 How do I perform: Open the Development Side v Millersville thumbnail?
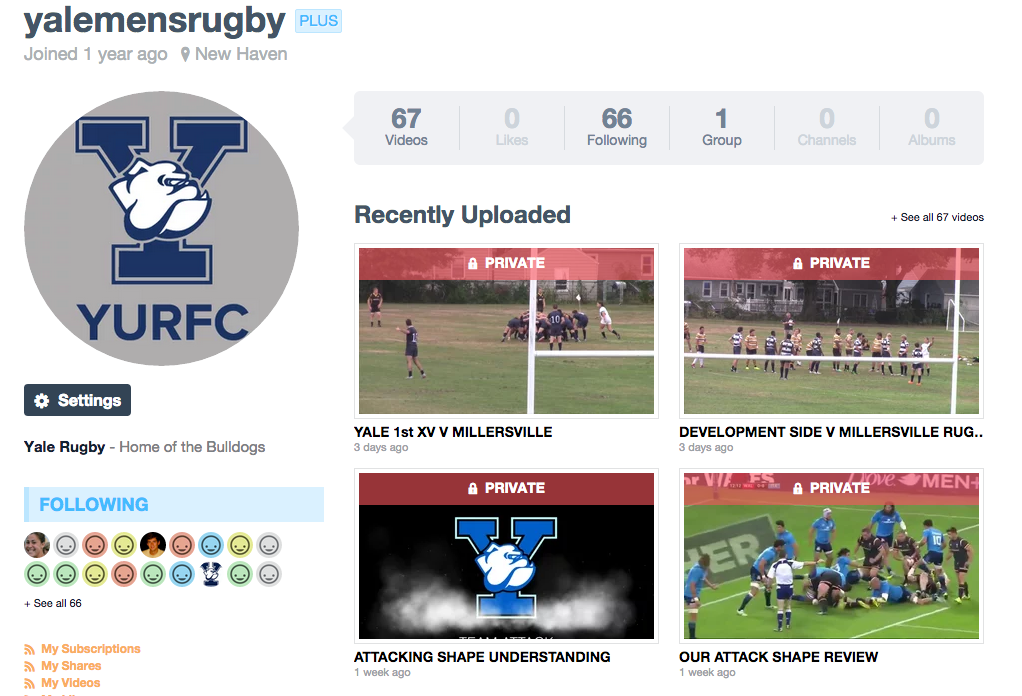831,331
